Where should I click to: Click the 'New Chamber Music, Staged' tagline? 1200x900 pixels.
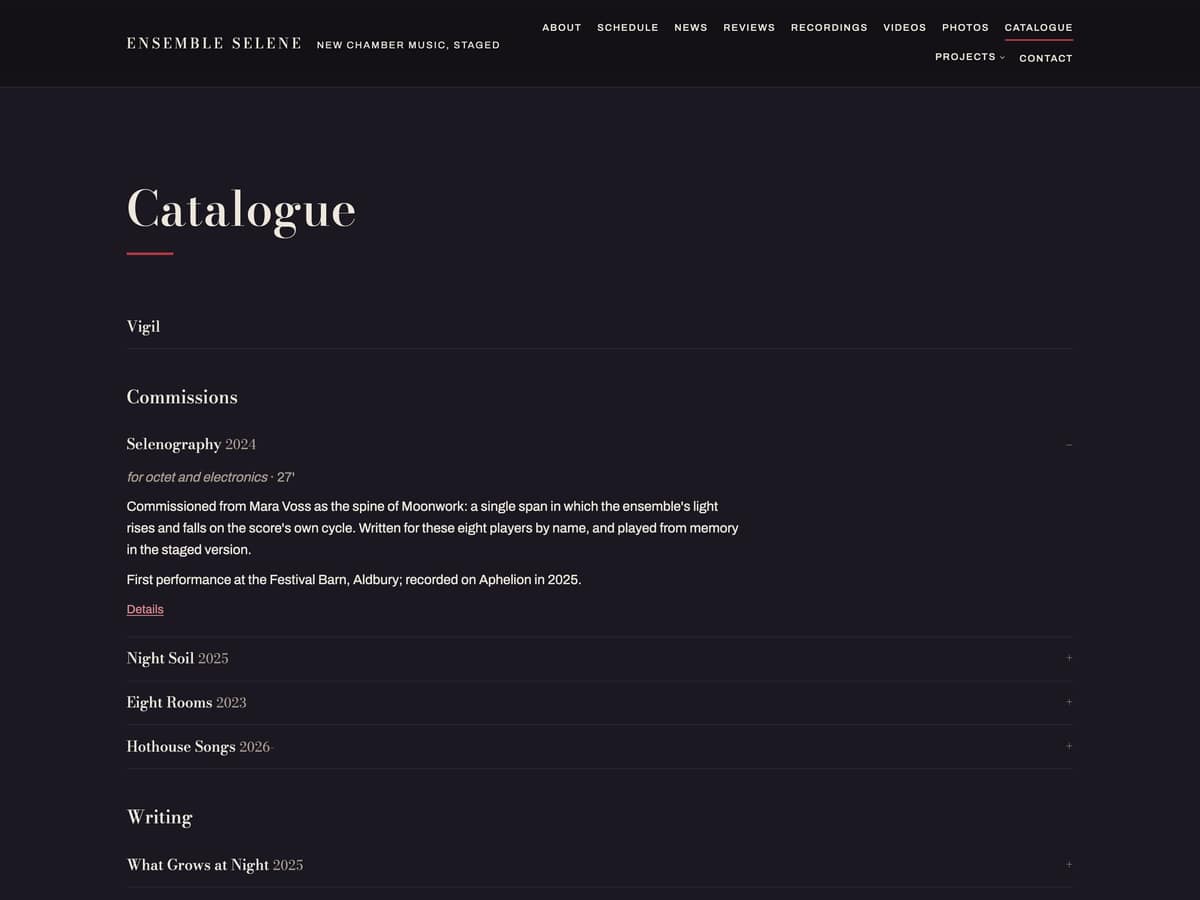tap(408, 45)
